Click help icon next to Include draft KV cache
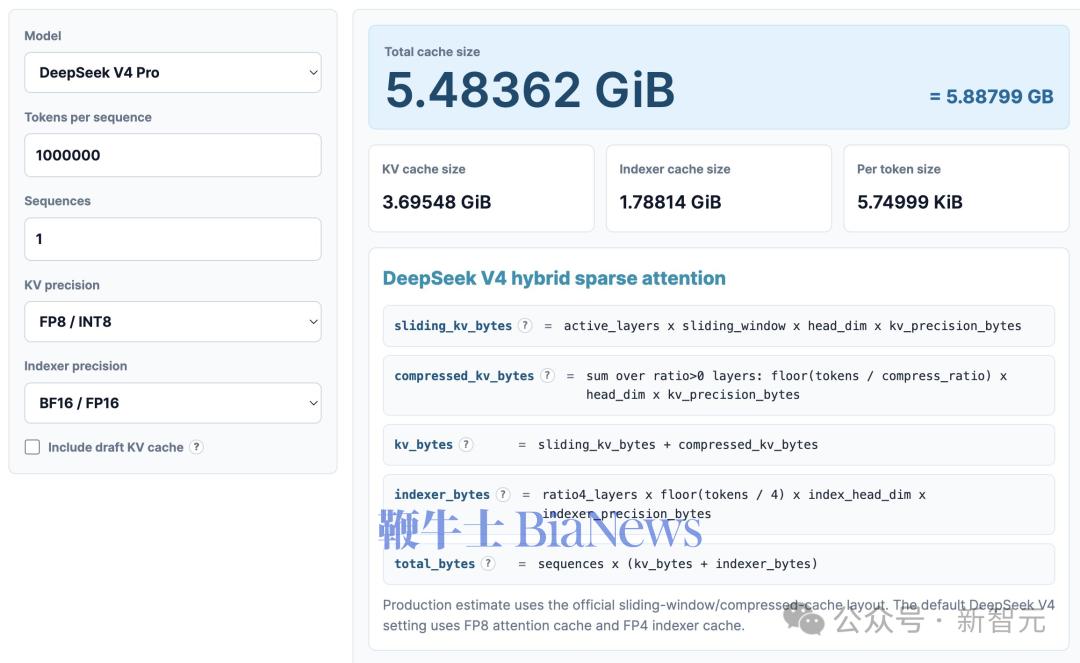 pos(196,447)
